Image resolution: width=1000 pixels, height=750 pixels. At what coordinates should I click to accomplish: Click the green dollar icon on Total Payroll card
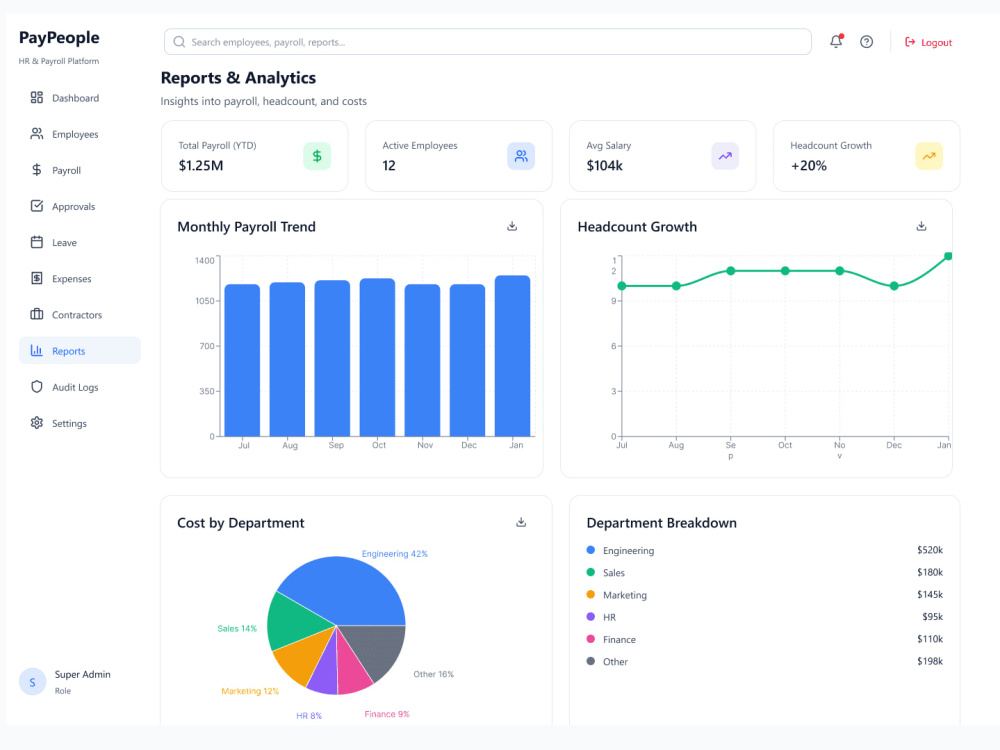[317, 156]
